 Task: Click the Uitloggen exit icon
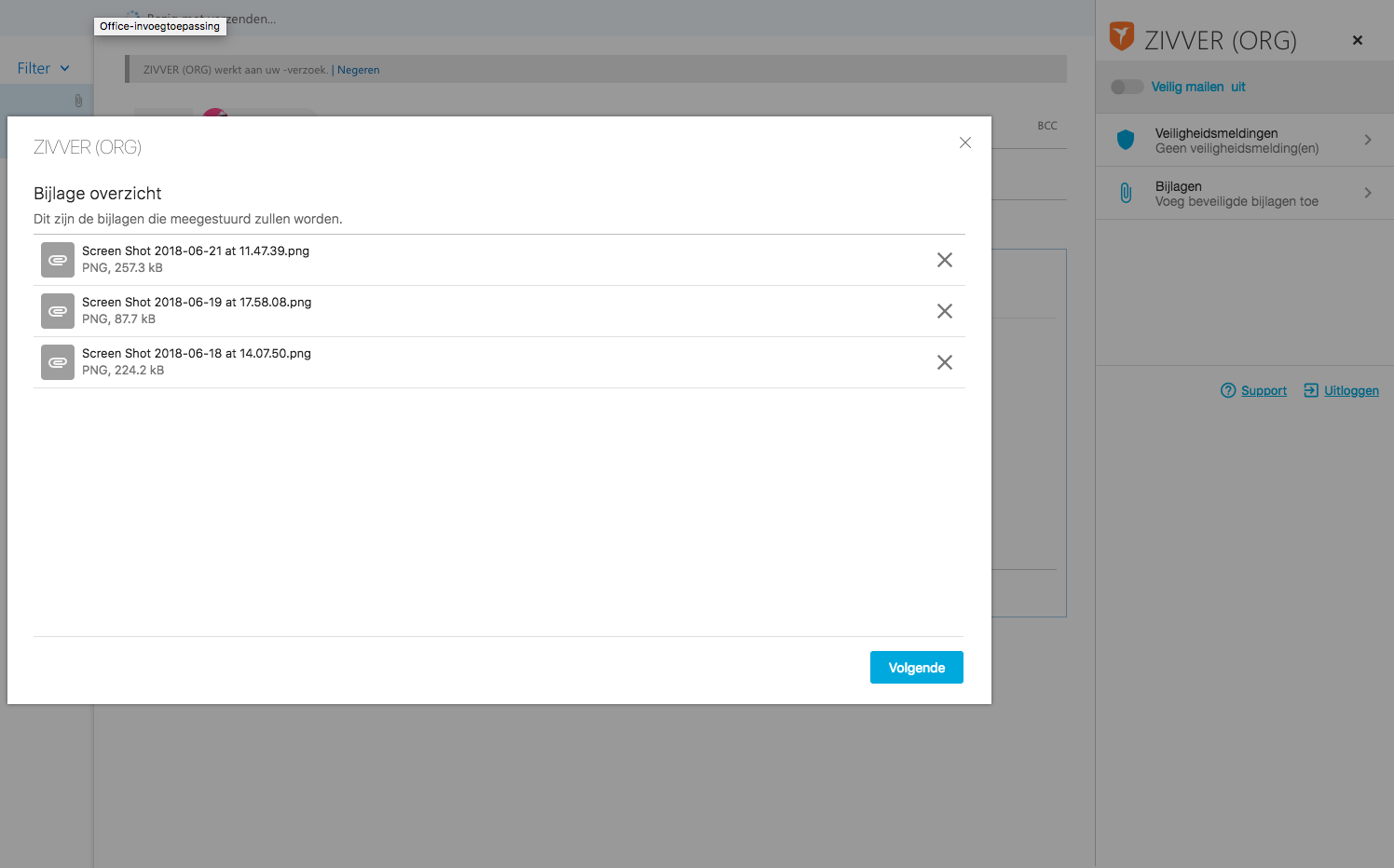pos(1311,390)
